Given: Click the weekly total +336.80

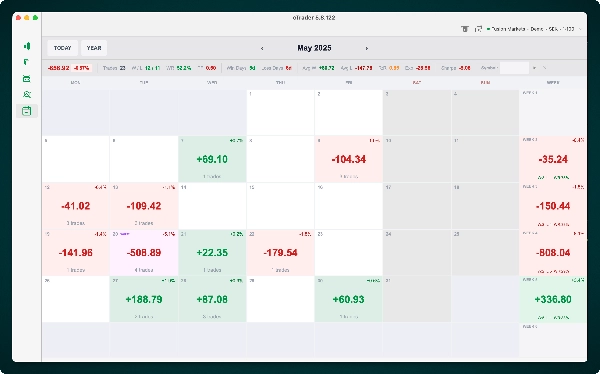Looking at the screenshot, I should click(553, 299).
